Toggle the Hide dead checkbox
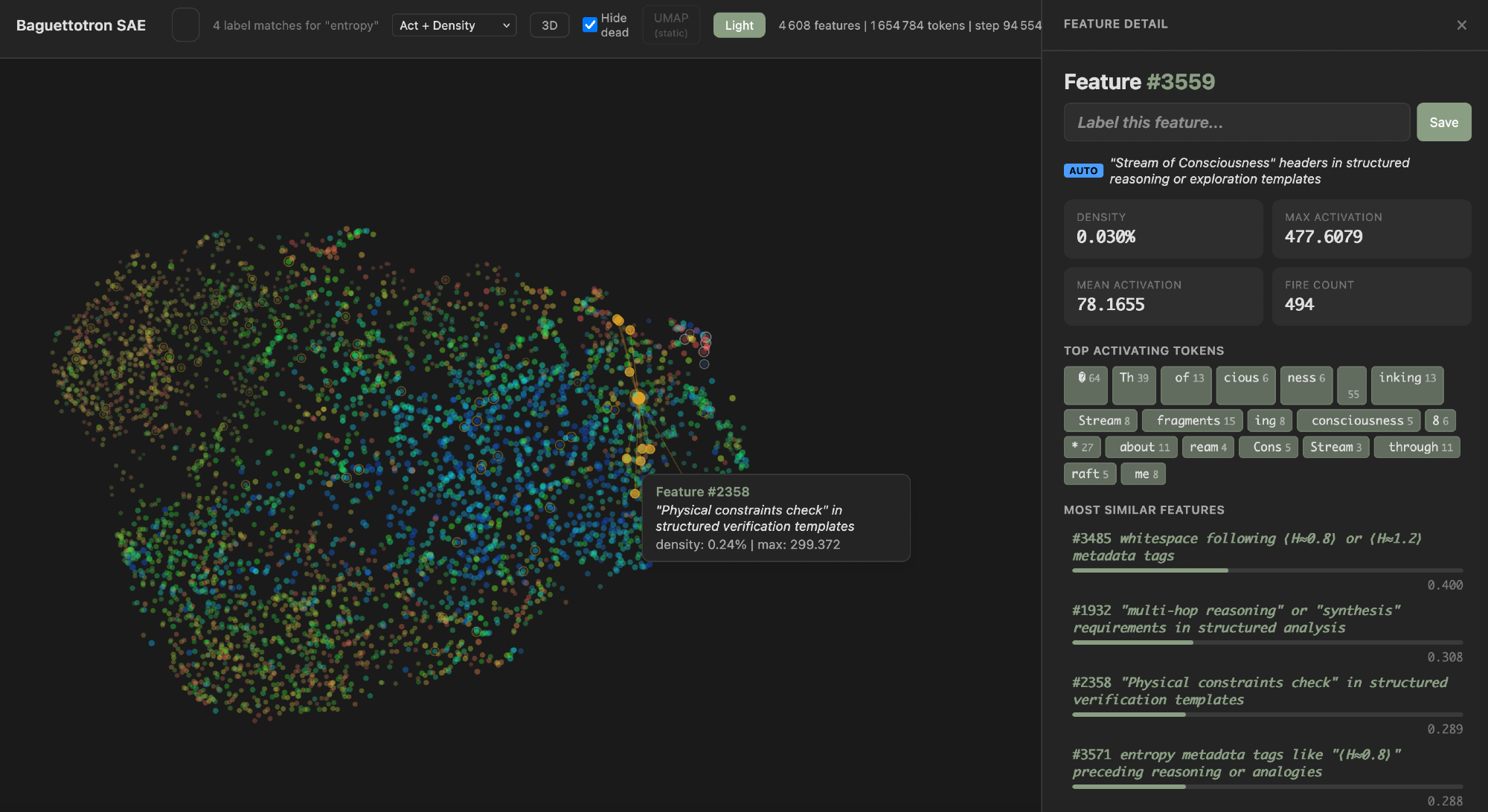The height and width of the screenshot is (812, 1488). coord(590,25)
